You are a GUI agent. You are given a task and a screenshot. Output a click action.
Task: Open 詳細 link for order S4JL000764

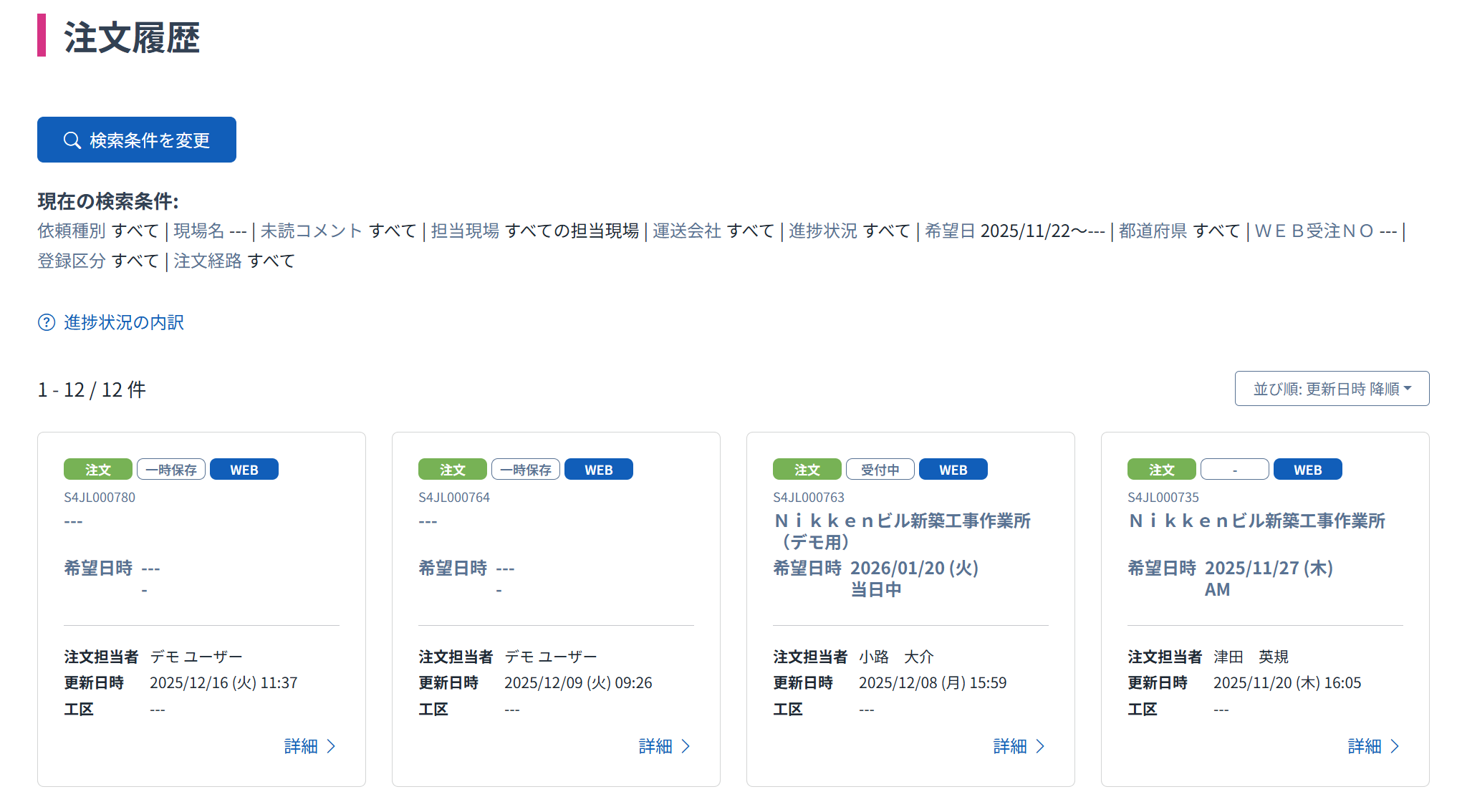tap(655, 746)
